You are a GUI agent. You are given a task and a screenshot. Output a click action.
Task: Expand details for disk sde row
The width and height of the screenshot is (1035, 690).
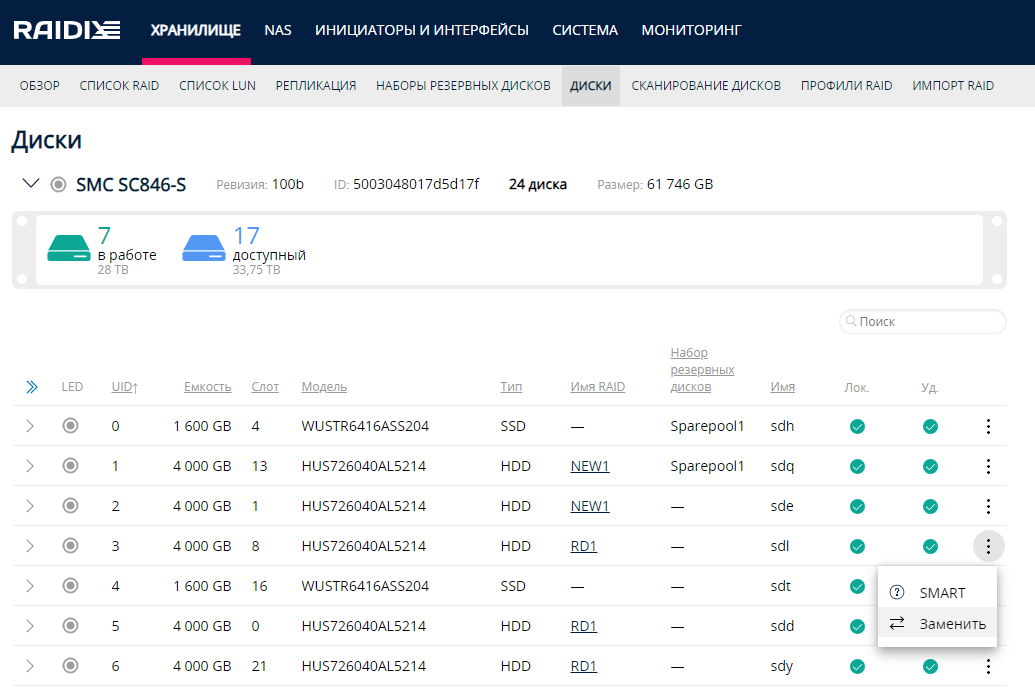pos(30,506)
